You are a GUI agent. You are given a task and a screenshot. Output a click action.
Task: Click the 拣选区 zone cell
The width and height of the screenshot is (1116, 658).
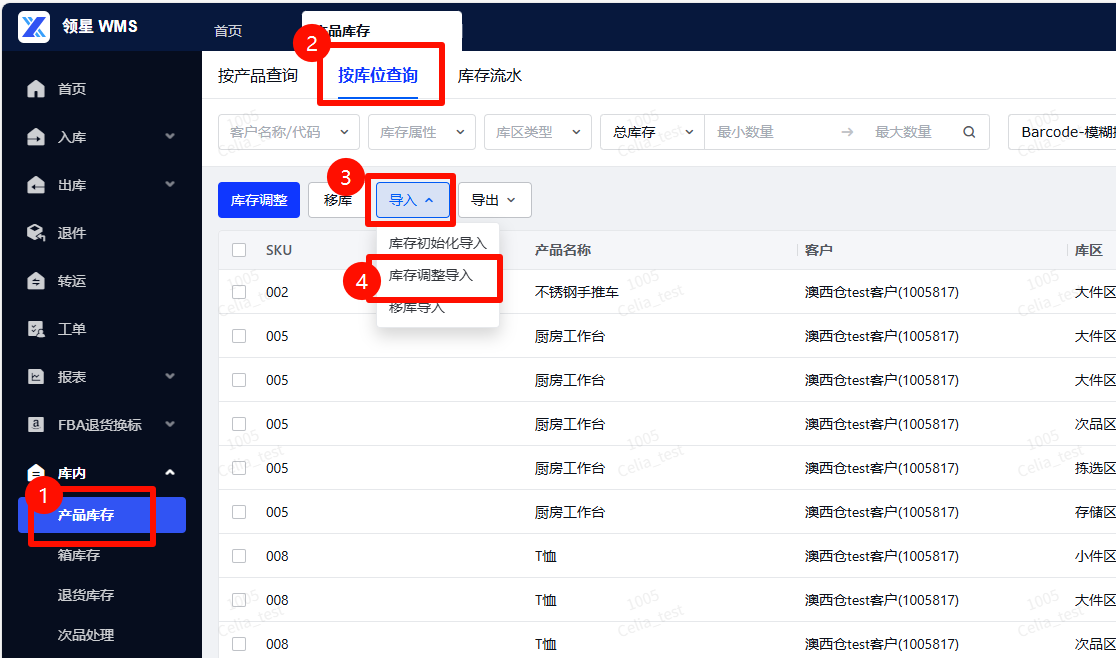[1095, 468]
